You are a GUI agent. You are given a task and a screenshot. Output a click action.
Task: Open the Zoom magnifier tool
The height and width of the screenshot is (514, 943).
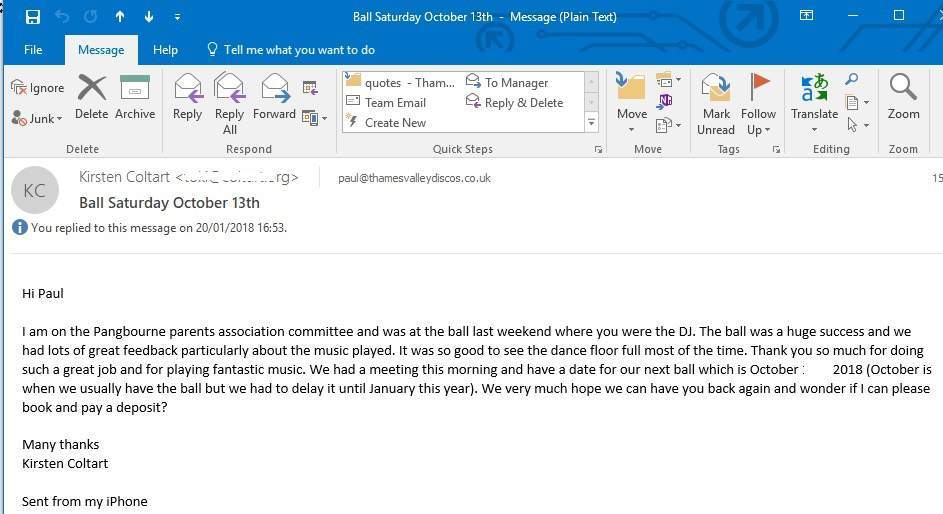[x=903, y=97]
